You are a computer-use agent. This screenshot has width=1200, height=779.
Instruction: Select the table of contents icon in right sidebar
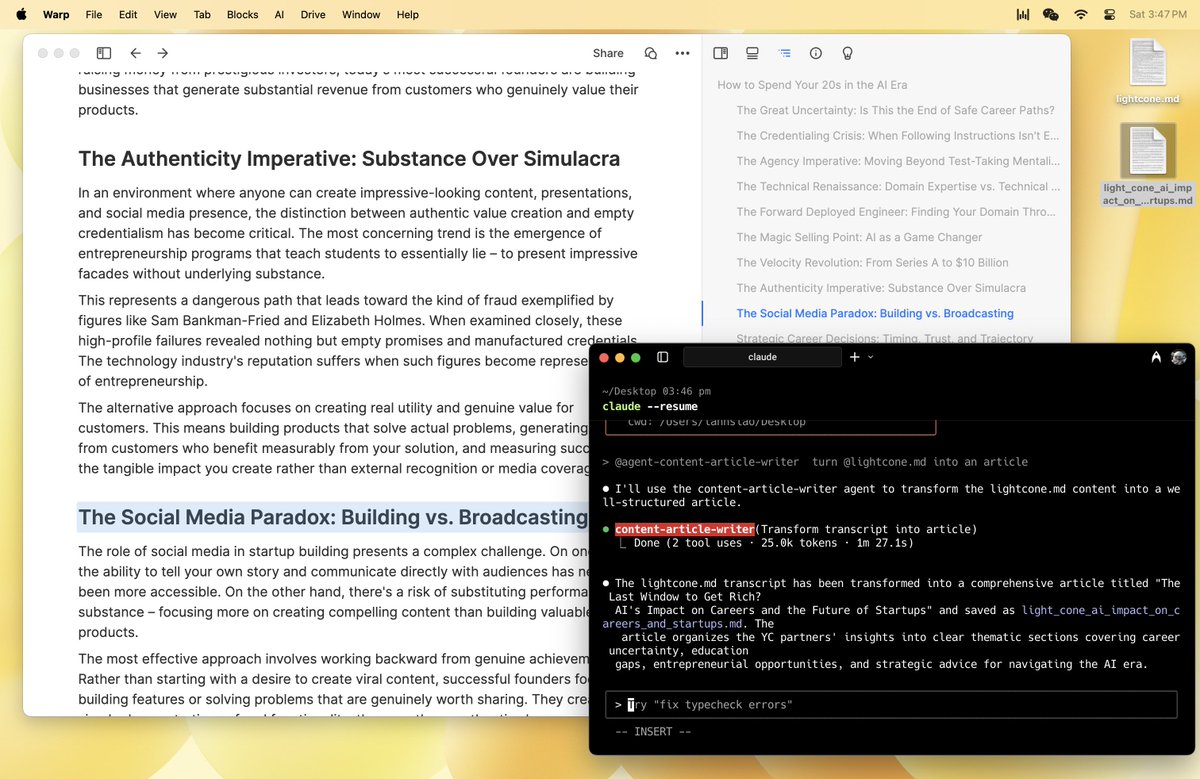coord(784,53)
